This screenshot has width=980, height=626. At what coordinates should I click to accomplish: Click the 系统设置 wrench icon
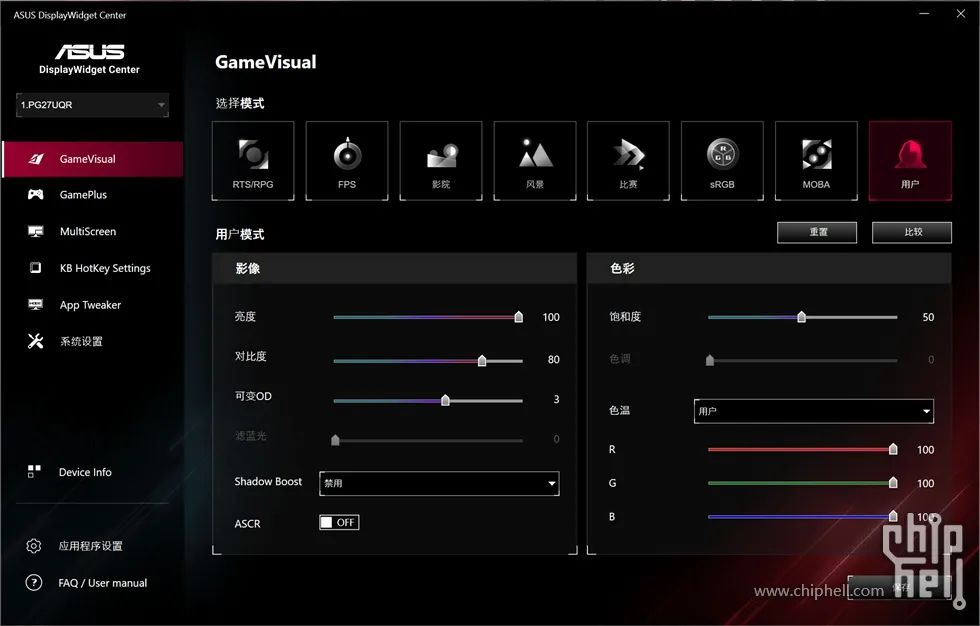(36, 340)
